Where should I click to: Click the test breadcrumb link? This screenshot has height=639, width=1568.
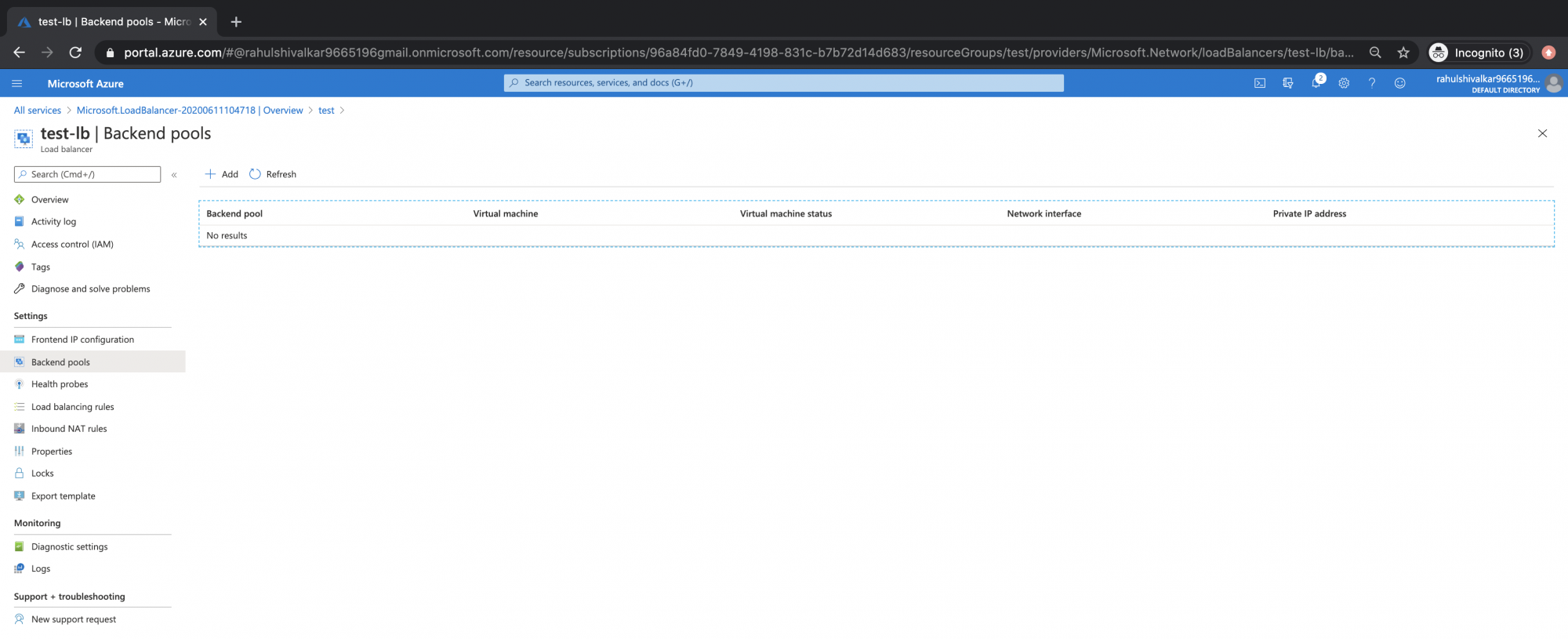(326, 111)
